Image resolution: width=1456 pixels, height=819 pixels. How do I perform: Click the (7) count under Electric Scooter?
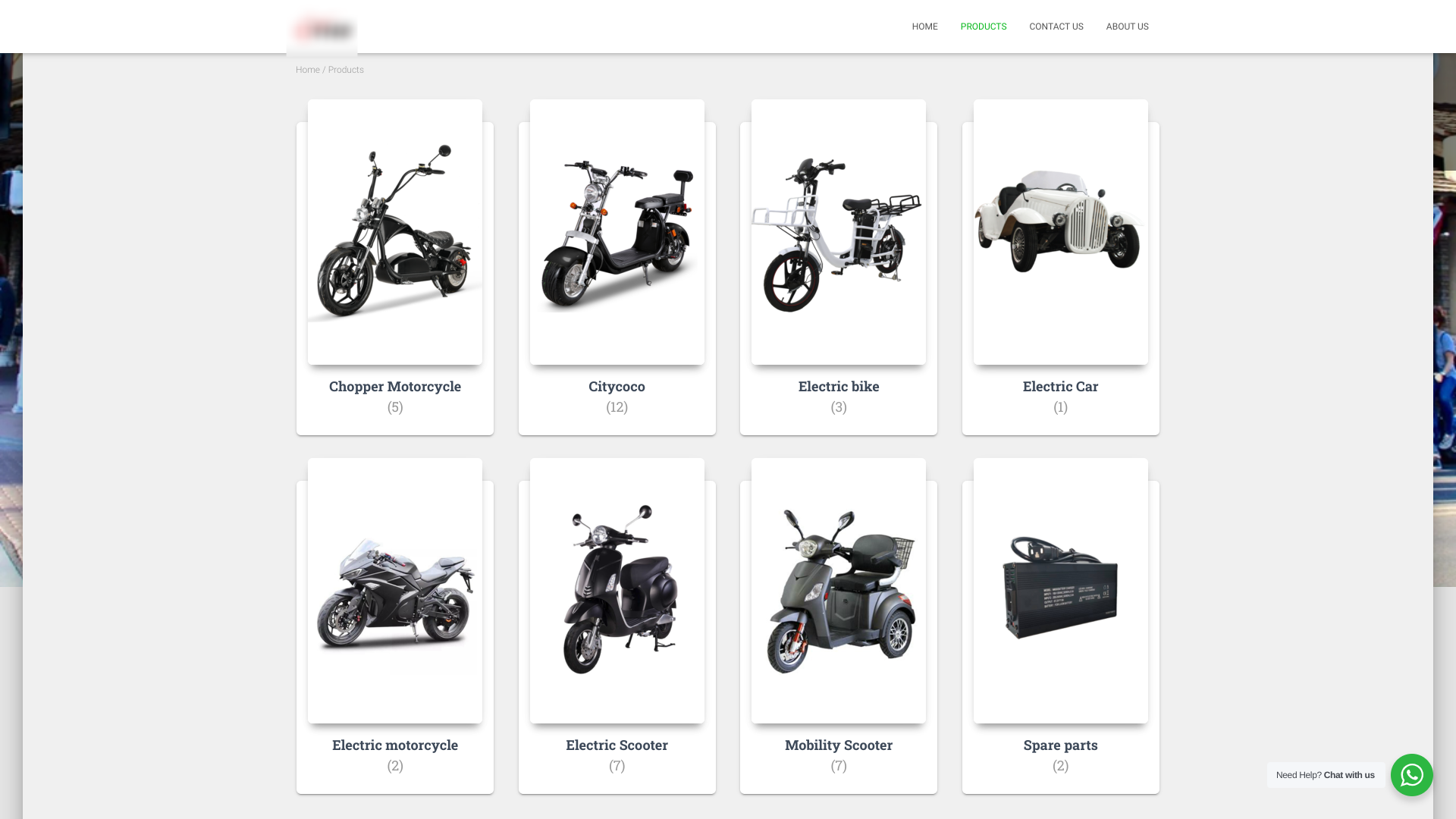pyautogui.click(x=617, y=766)
